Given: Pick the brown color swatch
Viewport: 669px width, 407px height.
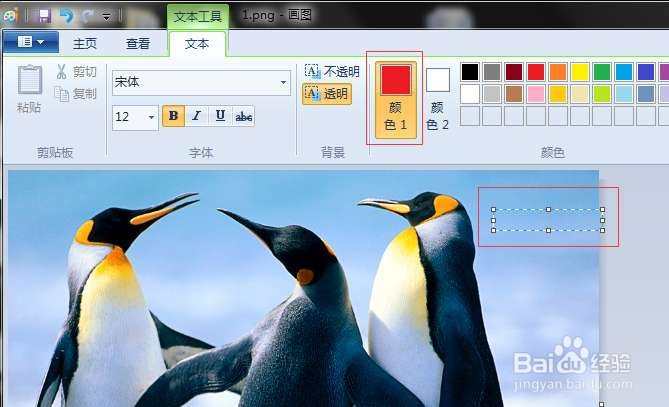Looking at the screenshot, I should coord(514,94).
